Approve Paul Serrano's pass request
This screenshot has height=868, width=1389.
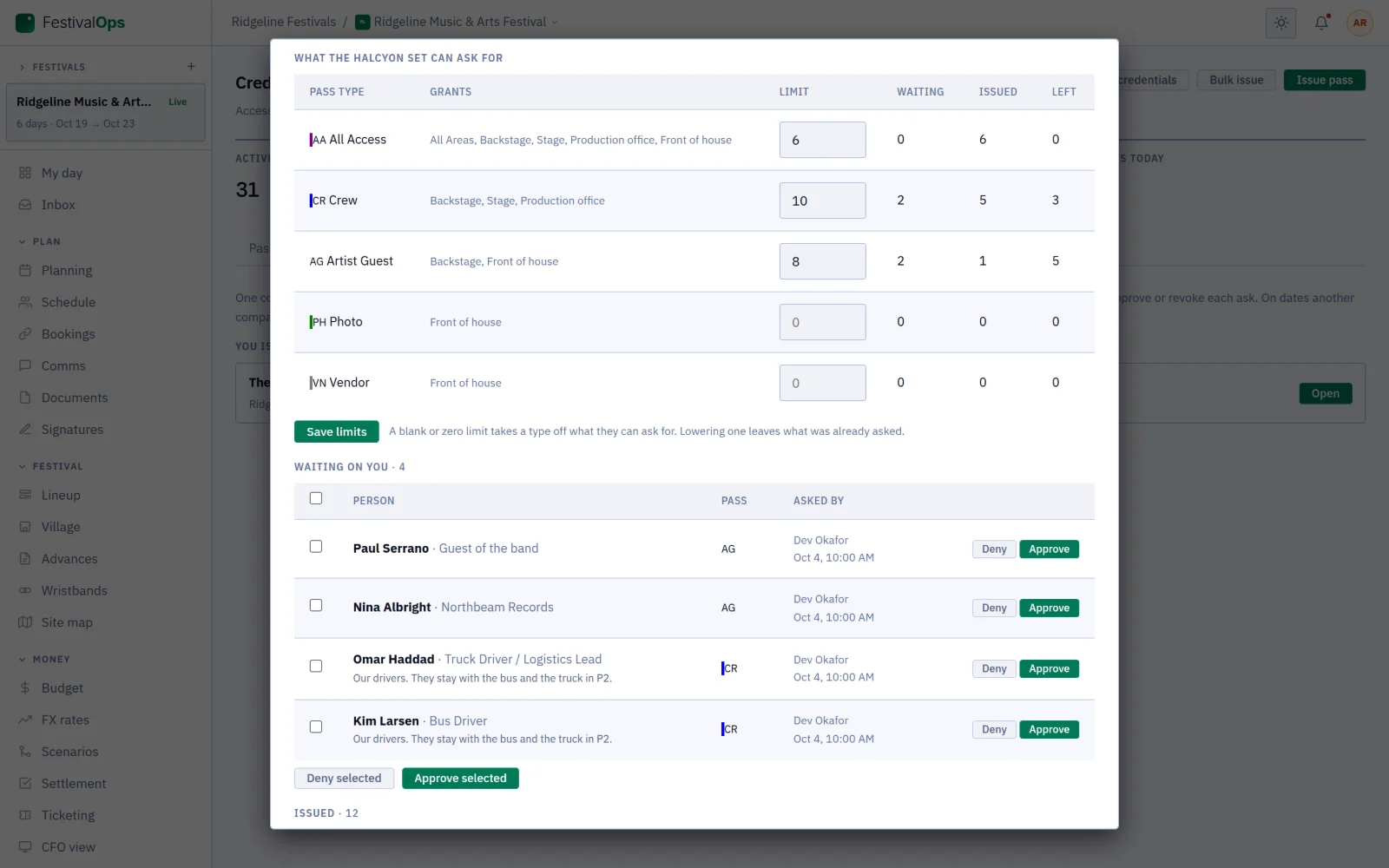coord(1049,549)
